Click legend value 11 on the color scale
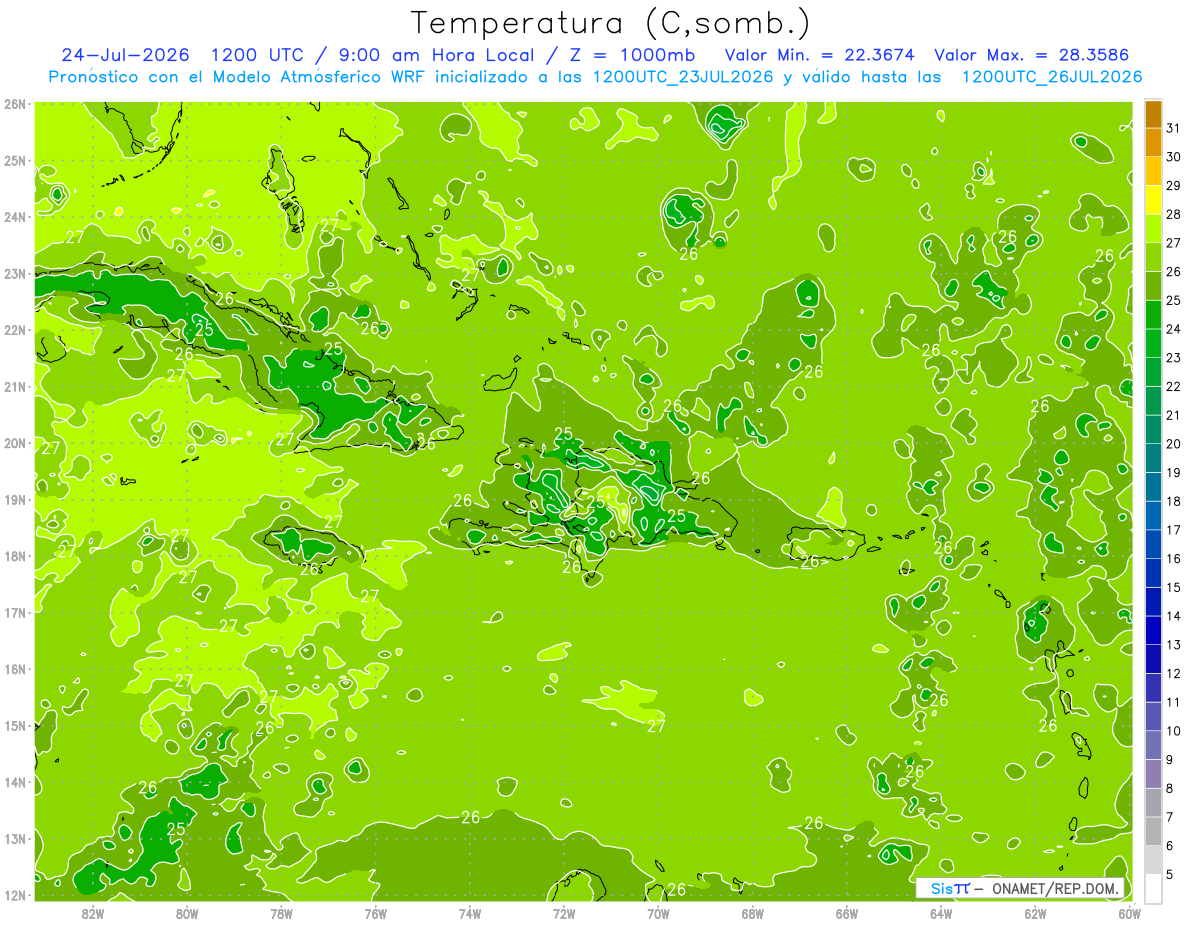The image size is (1200, 927). [1174, 702]
